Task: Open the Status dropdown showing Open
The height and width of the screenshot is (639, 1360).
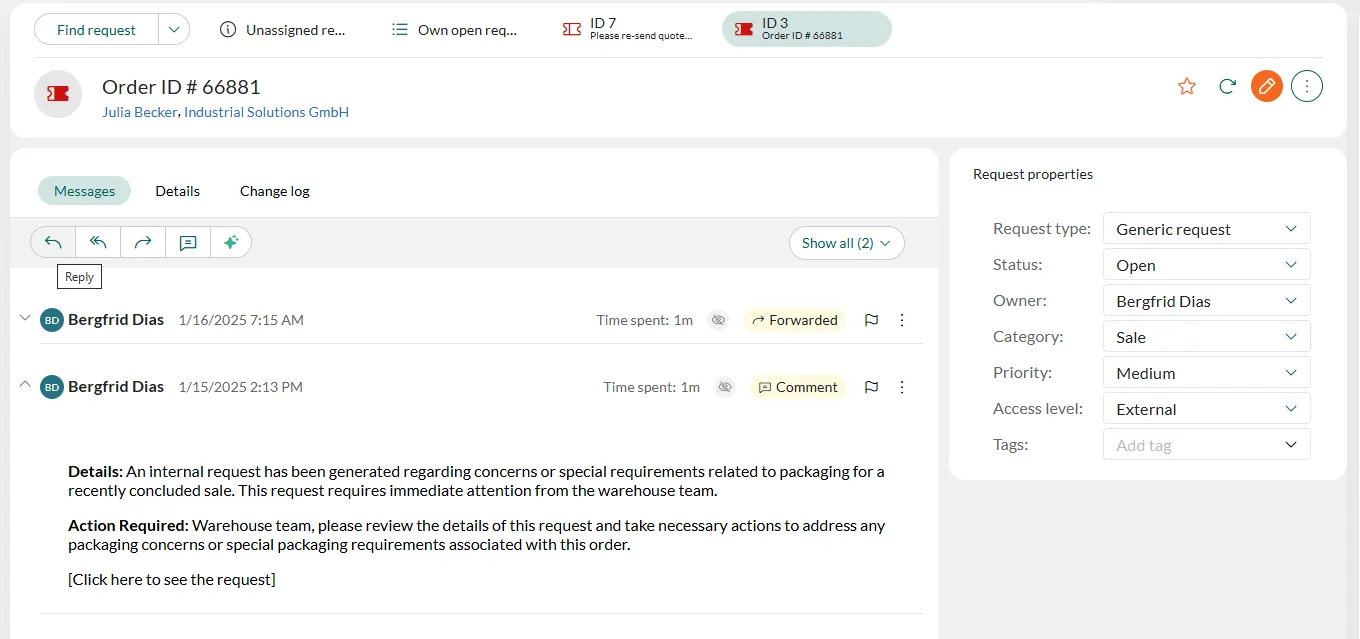Action: (1206, 265)
